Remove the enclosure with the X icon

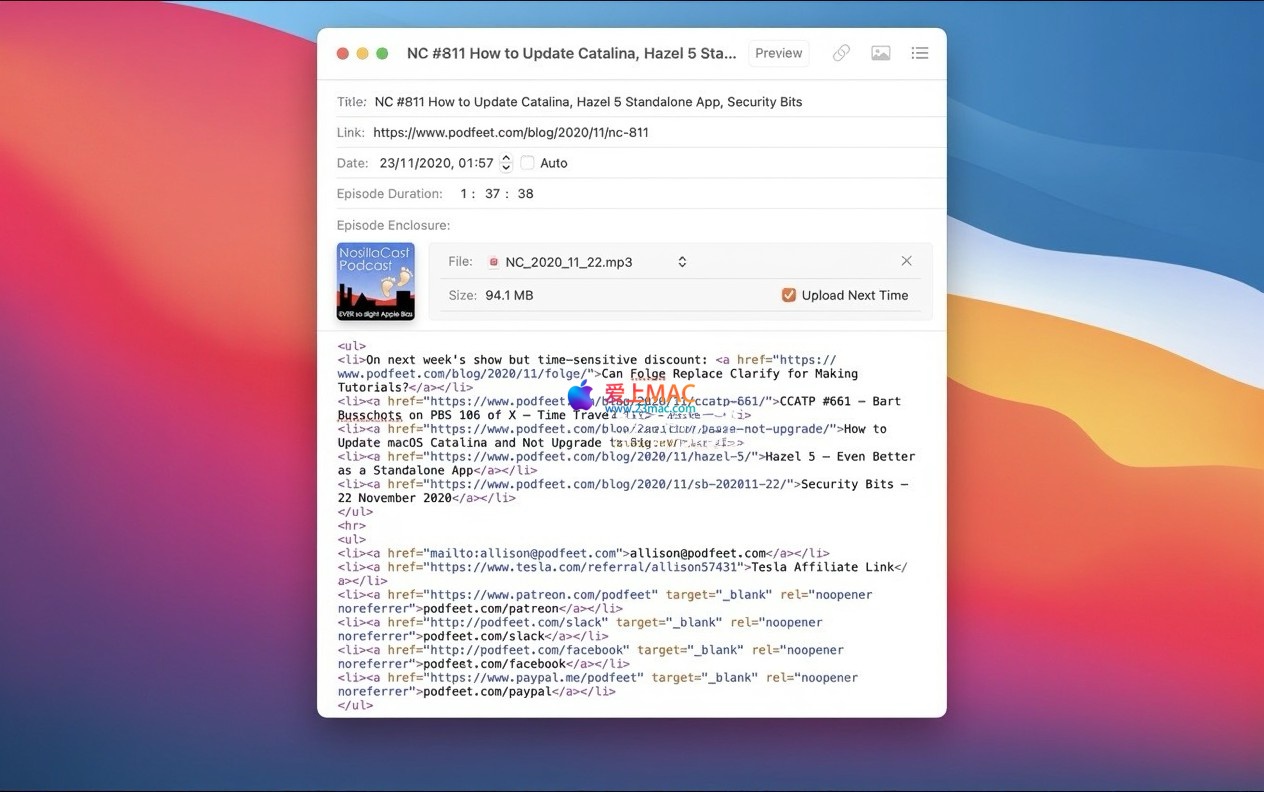pyautogui.click(x=906, y=261)
